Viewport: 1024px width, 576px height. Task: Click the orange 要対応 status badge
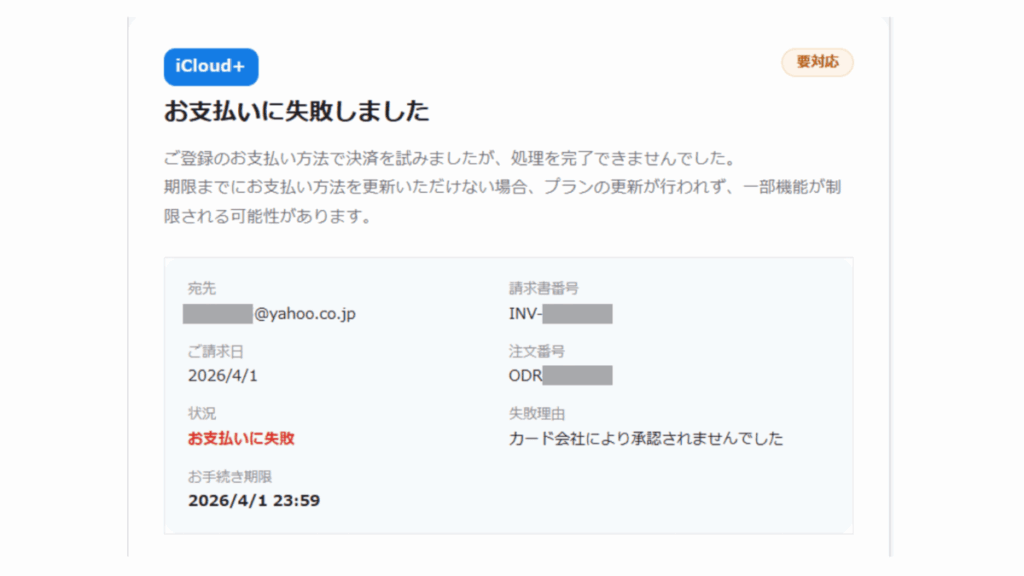(817, 62)
